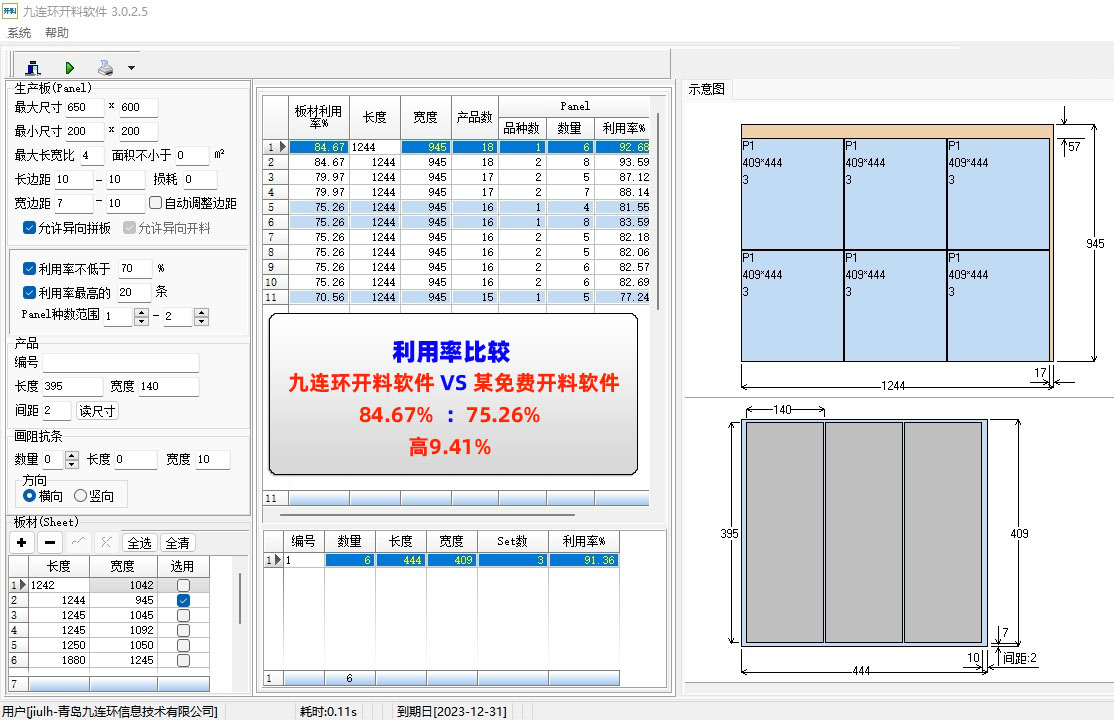
Task: Click the results table vertical scrollbar
Action: point(658,210)
